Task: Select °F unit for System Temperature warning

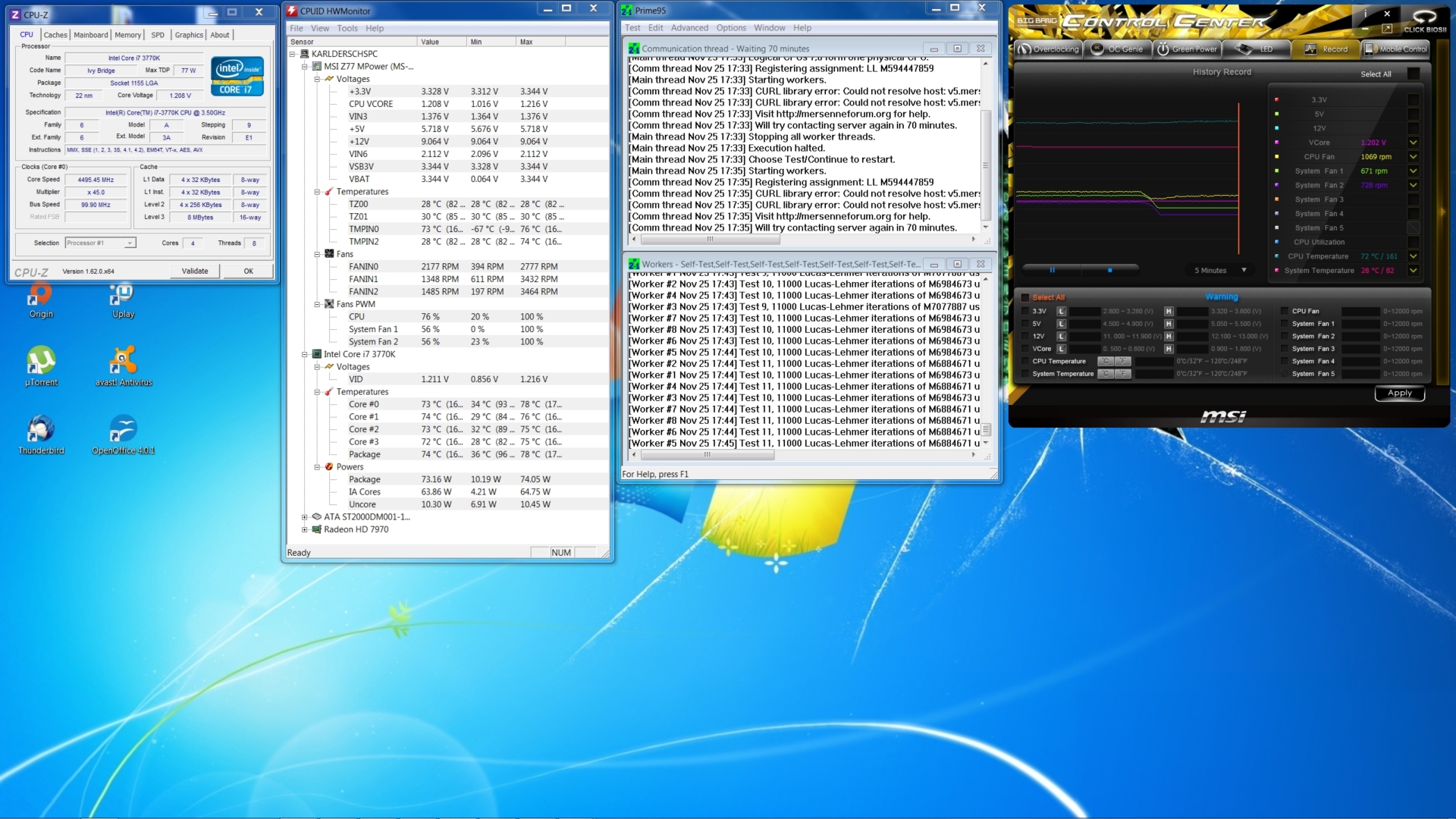Action: pyautogui.click(x=1123, y=374)
